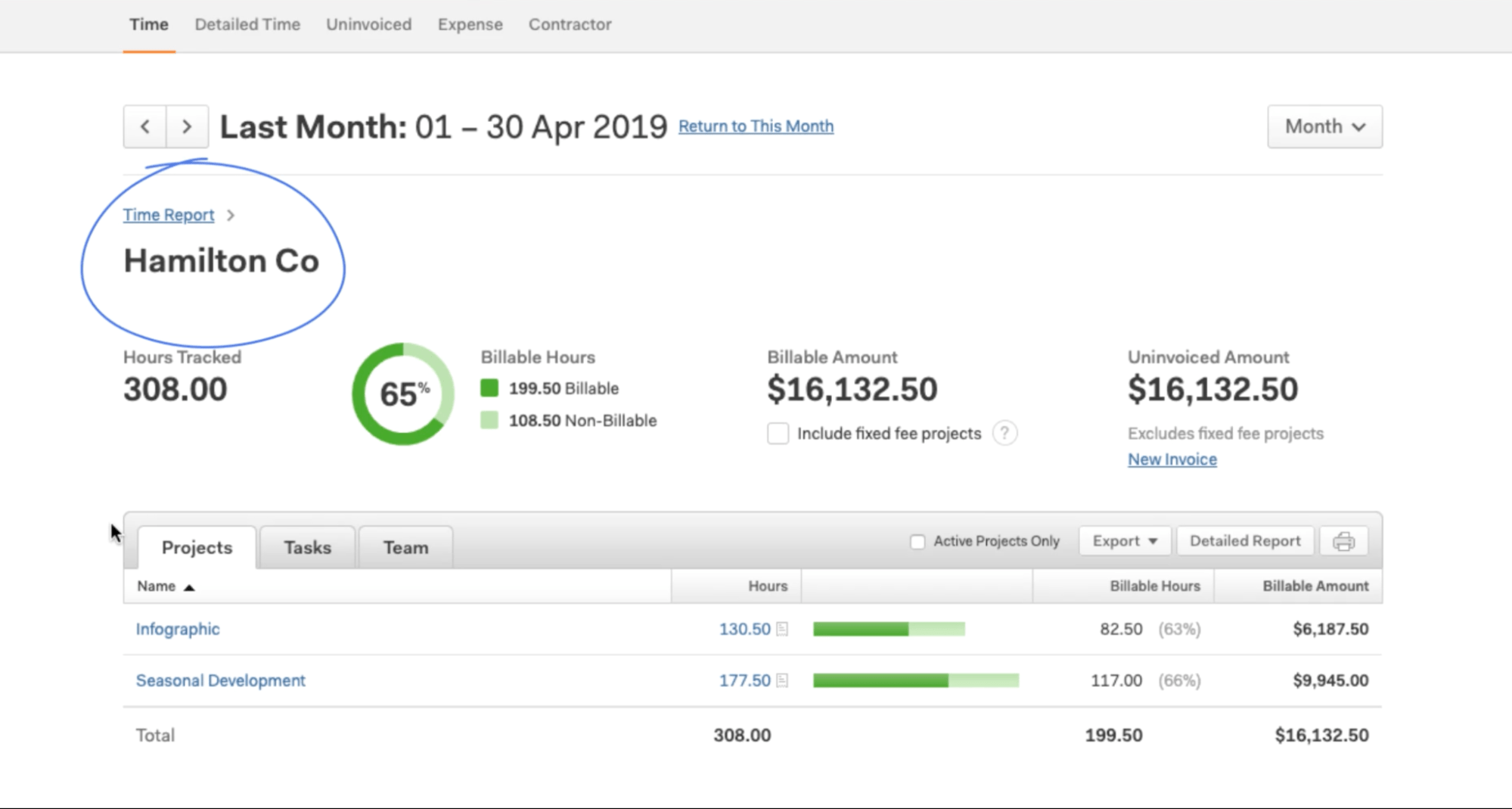Open Seasonal Development hours detail icon
Viewport: 1512px width, 809px height.
(x=782, y=680)
